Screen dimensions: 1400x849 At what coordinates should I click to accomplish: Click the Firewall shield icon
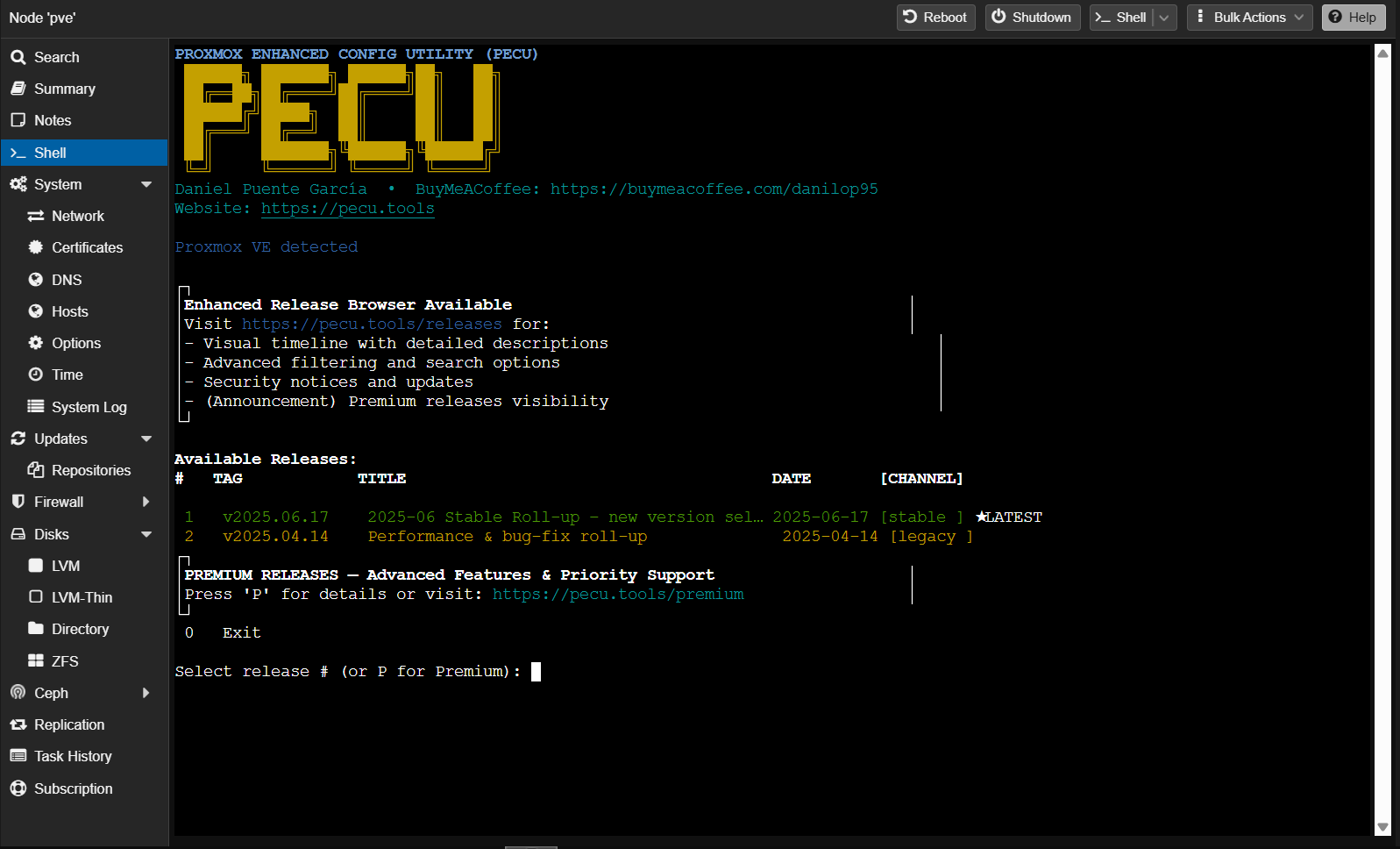(x=18, y=502)
